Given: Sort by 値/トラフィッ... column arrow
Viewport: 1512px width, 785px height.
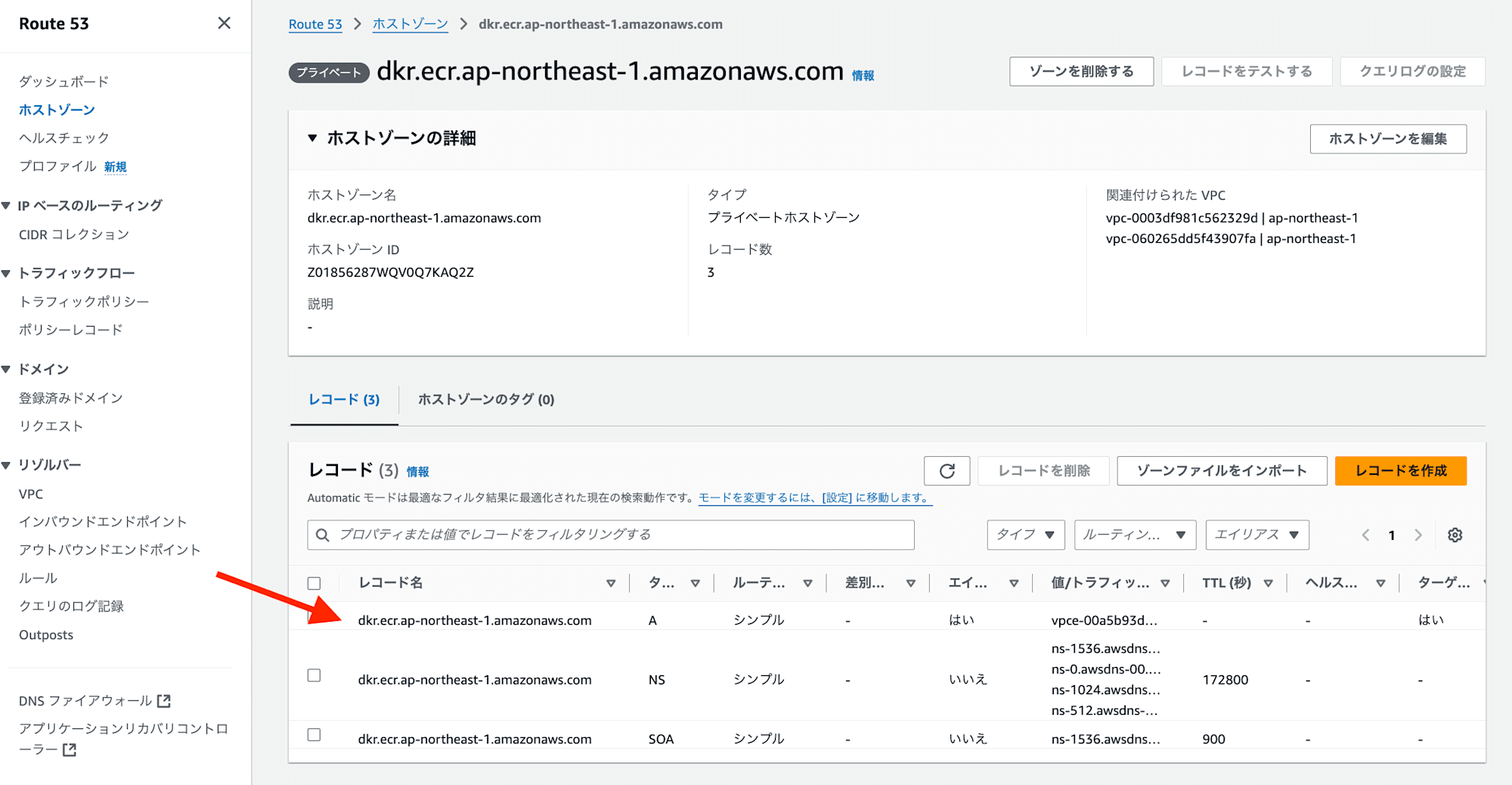Looking at the screenshot, I should [x=1165, y=583].
